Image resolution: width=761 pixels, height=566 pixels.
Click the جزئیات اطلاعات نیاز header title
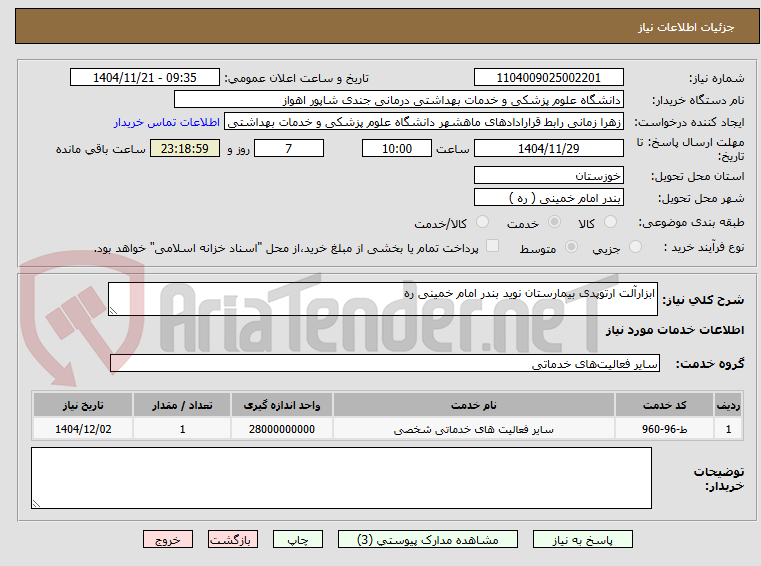click(x=685, y=27)
